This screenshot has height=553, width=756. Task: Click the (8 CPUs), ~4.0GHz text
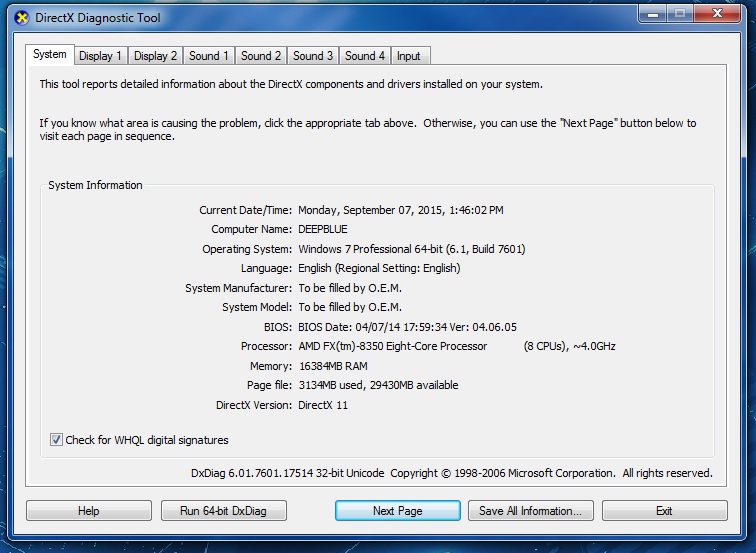point(569,346)
